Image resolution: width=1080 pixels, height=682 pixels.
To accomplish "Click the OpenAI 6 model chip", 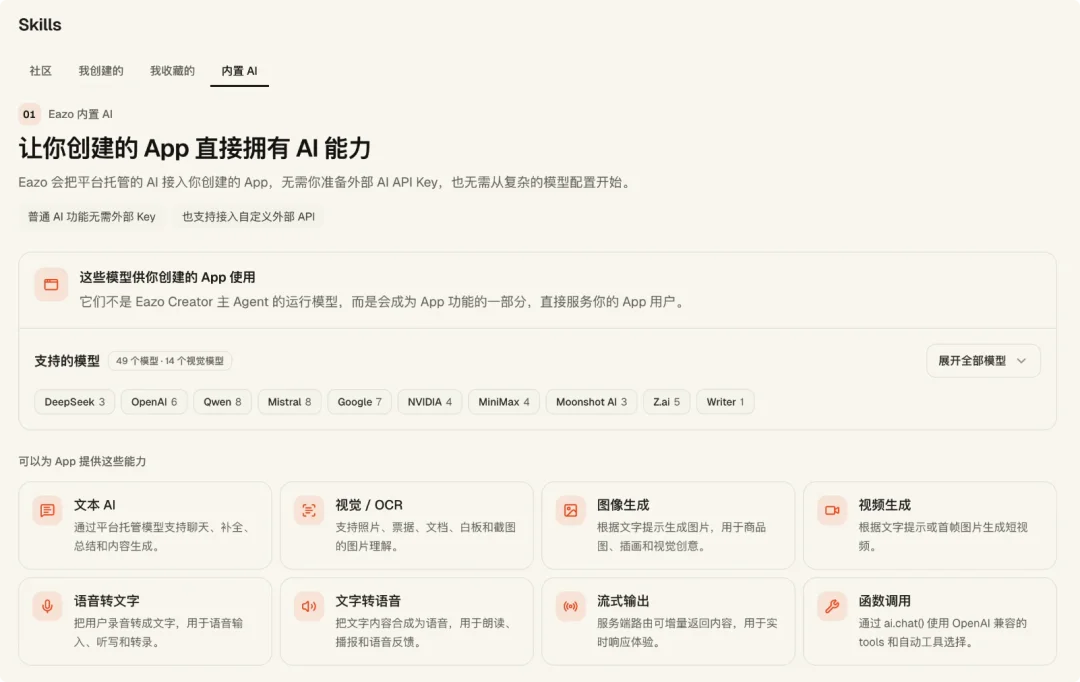I will [x=154, y=402].
